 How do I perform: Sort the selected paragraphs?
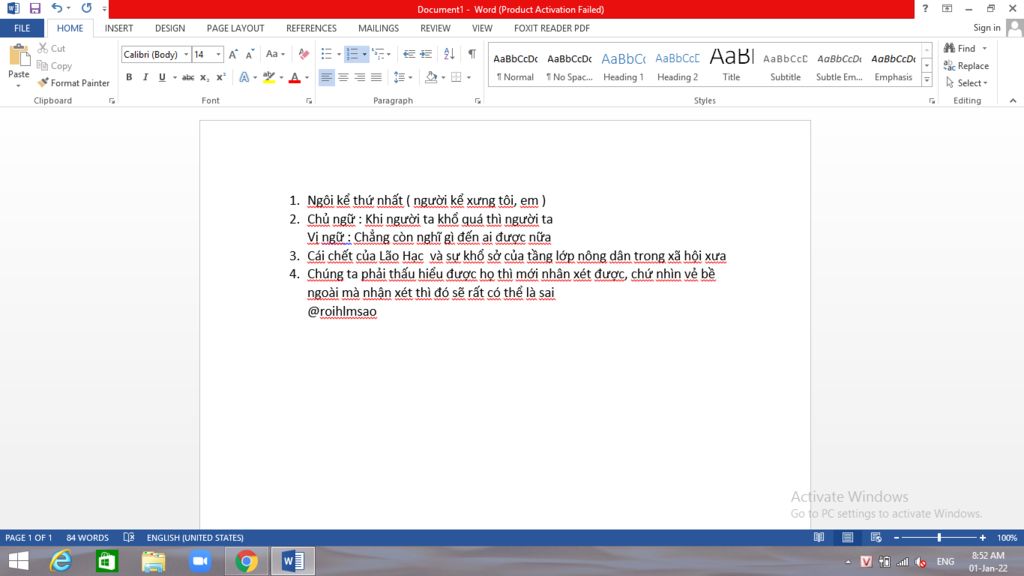point(449,54)
